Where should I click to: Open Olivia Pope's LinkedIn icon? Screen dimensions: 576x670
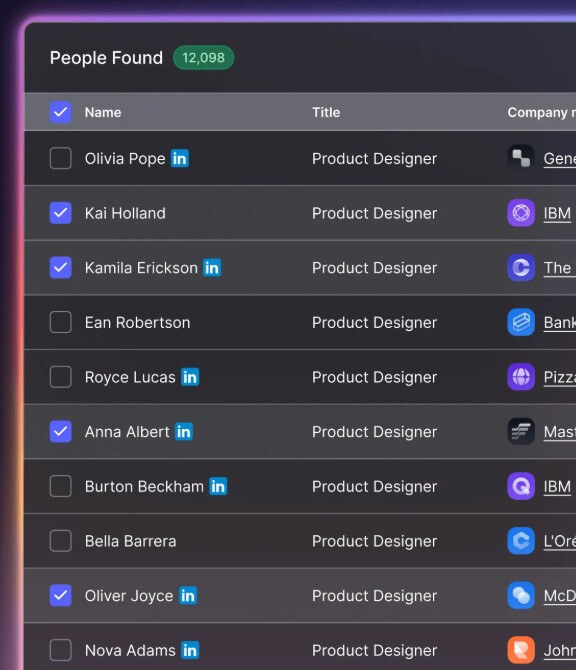click(x=179, y=159)
